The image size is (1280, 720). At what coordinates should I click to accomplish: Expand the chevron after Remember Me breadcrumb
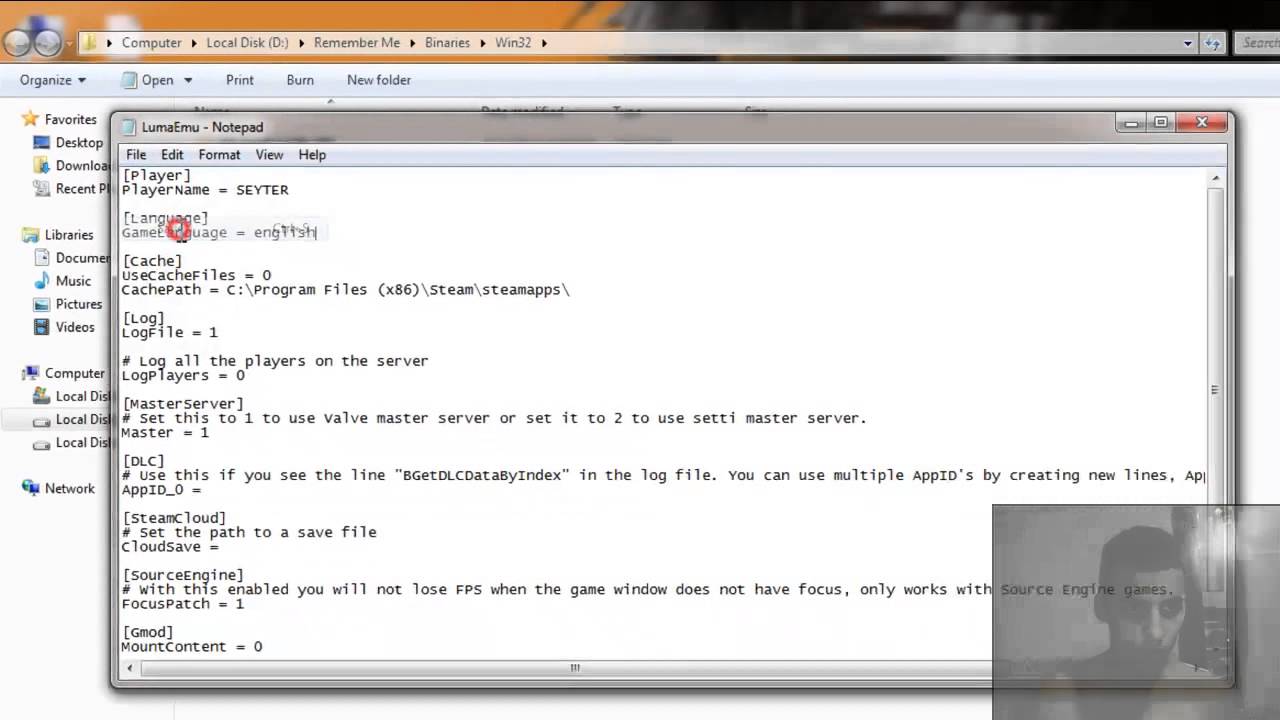(x=412, y=43)
